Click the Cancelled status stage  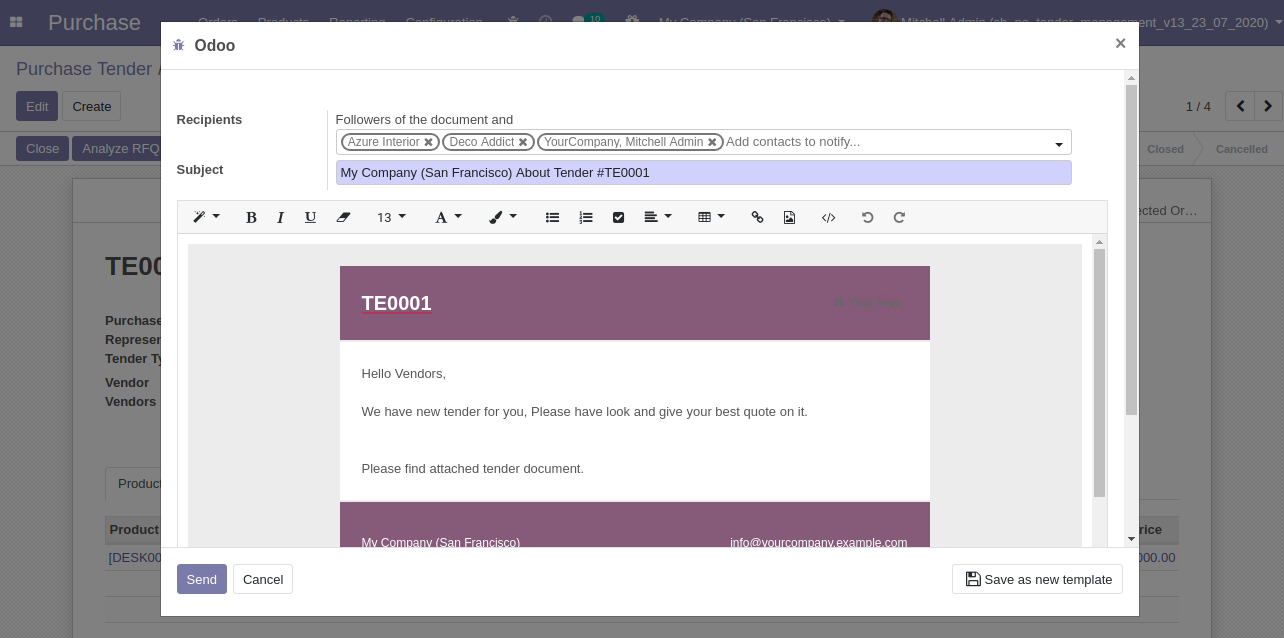tap(1241, 149)
